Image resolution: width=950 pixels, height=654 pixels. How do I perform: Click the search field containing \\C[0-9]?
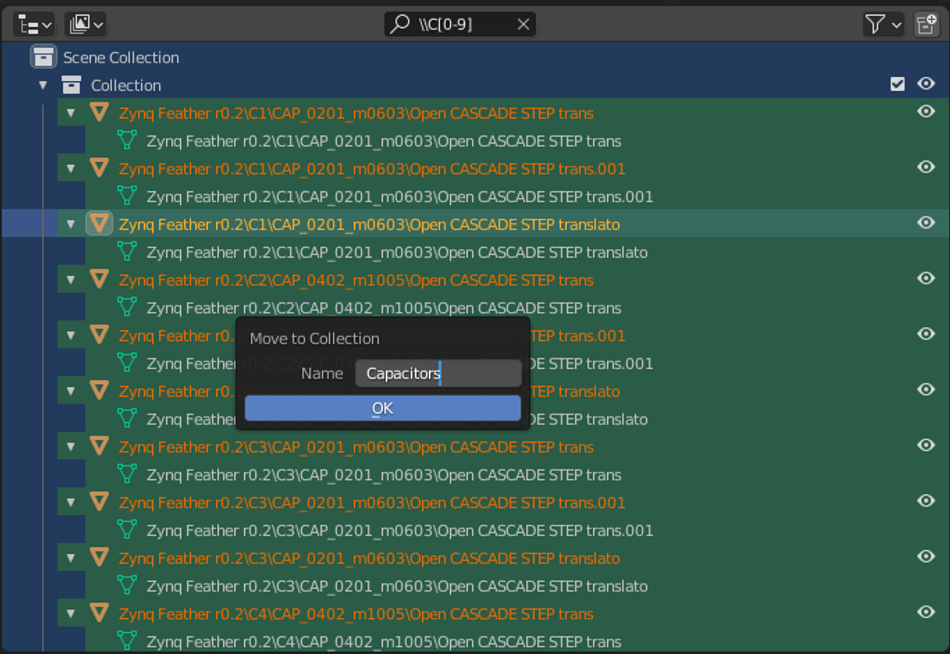(x=460, y=25)
